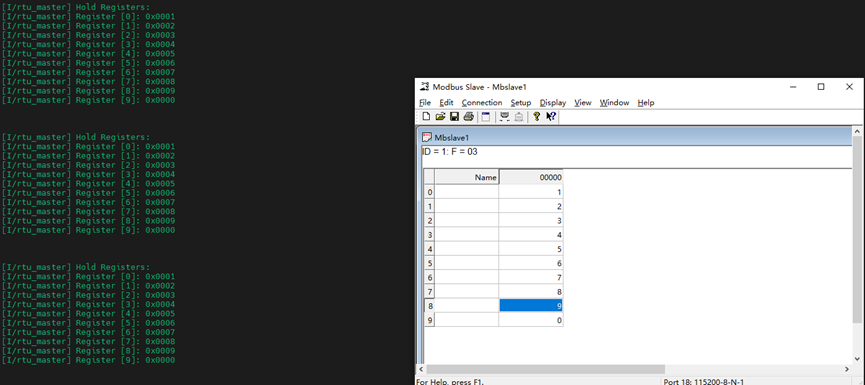Click the 'ID = 1: F = 03' text
865x385 pixels.
pos(450,152)
